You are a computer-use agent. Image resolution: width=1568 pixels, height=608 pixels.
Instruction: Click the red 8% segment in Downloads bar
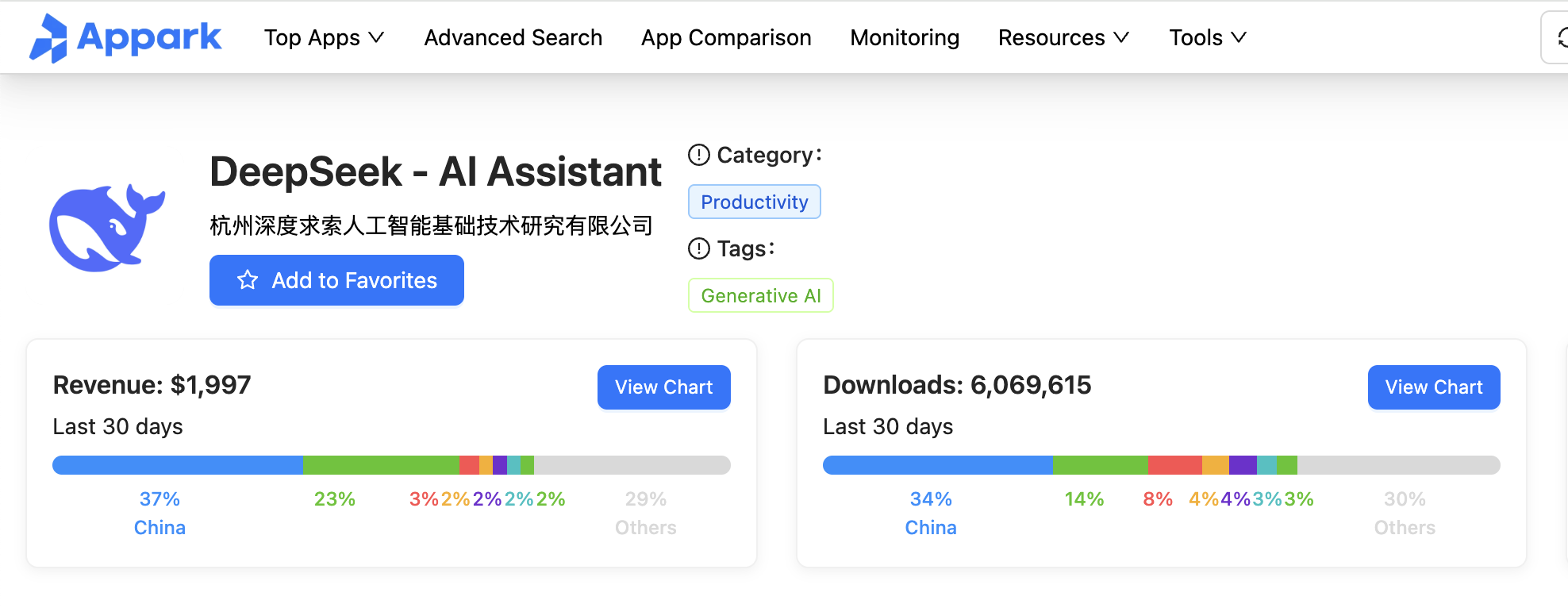1174,465
